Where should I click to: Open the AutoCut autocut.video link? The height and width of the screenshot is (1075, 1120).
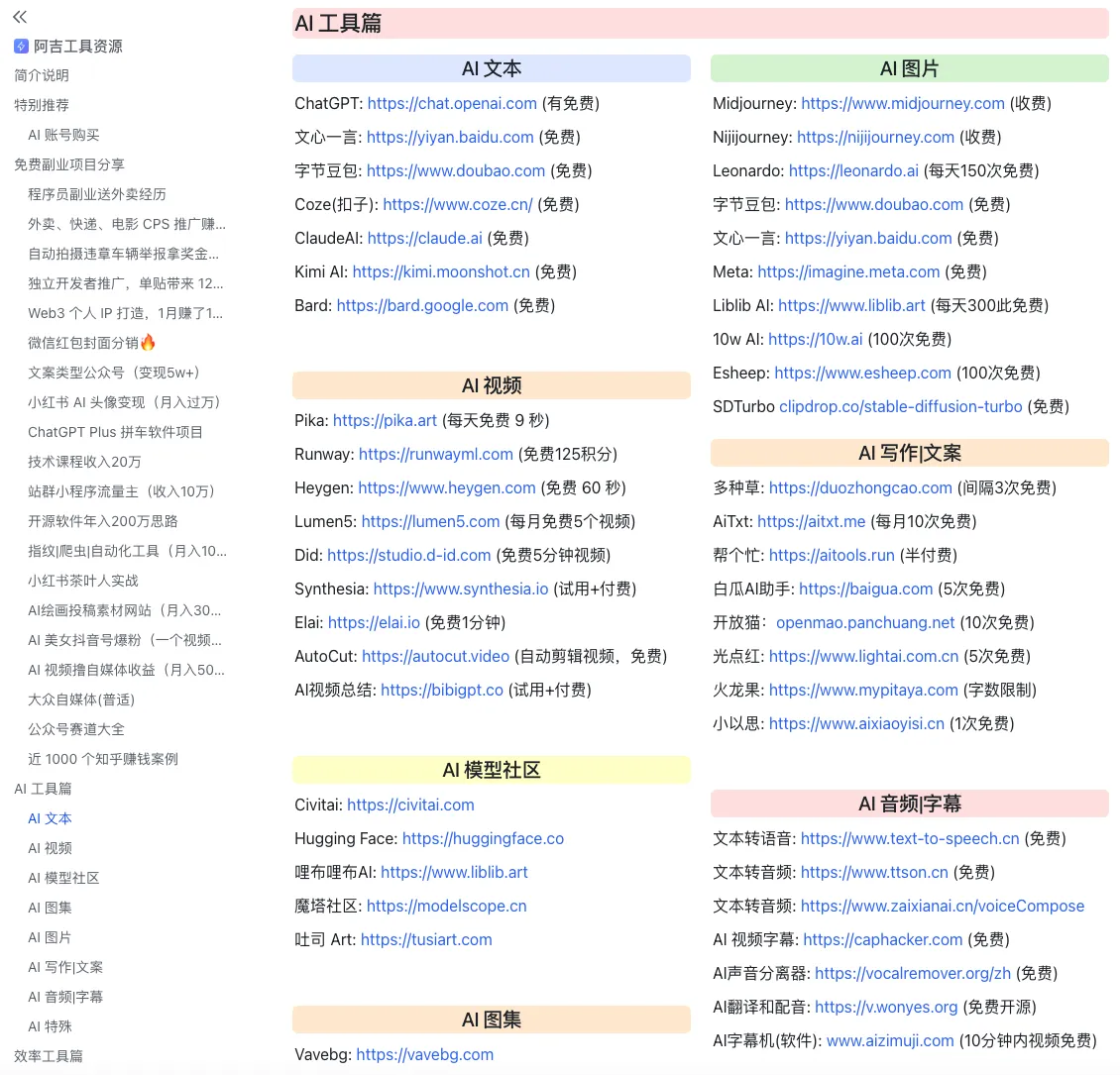(x=436, y=656)
